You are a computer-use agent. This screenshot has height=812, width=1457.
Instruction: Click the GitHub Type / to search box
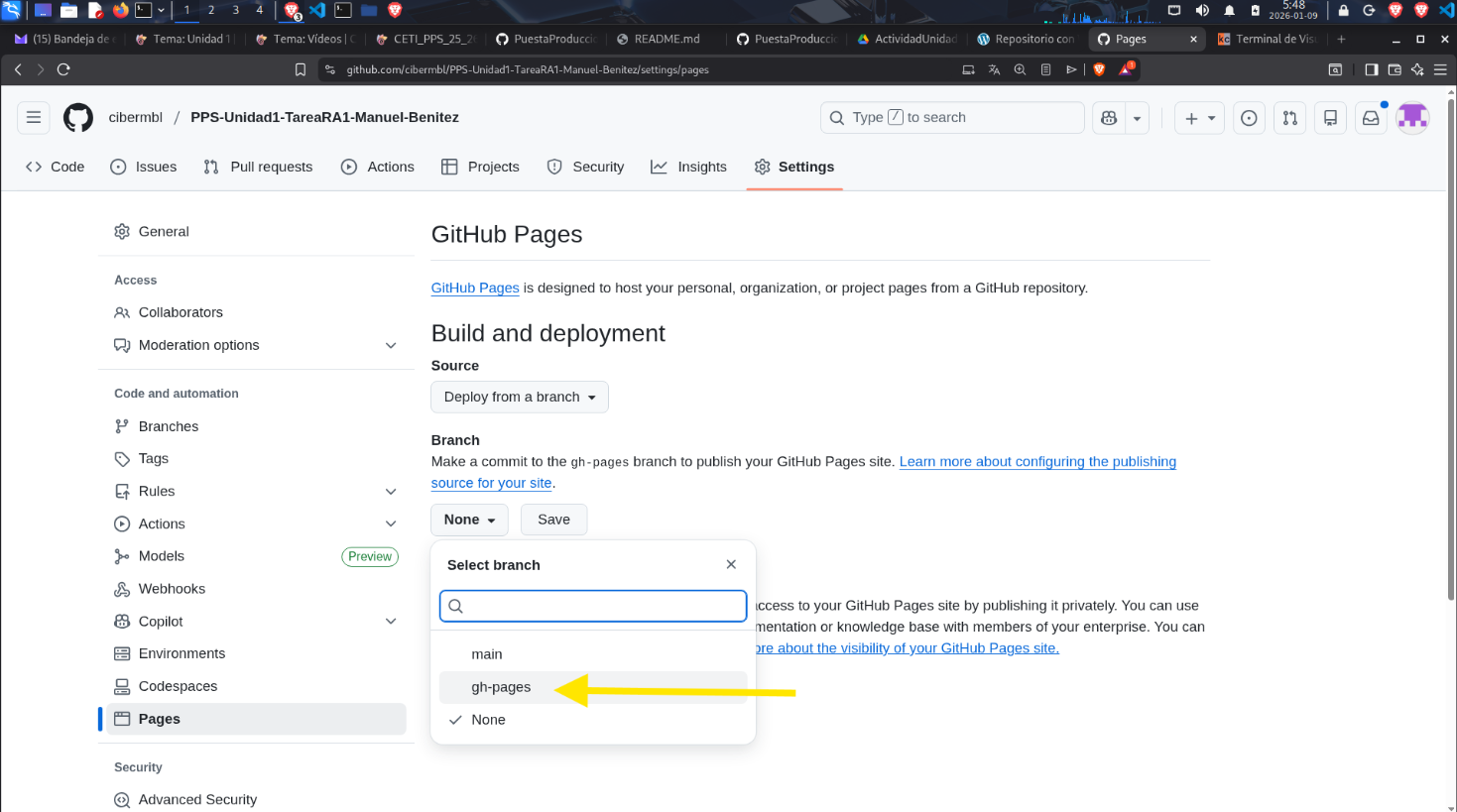coord(952,117)
